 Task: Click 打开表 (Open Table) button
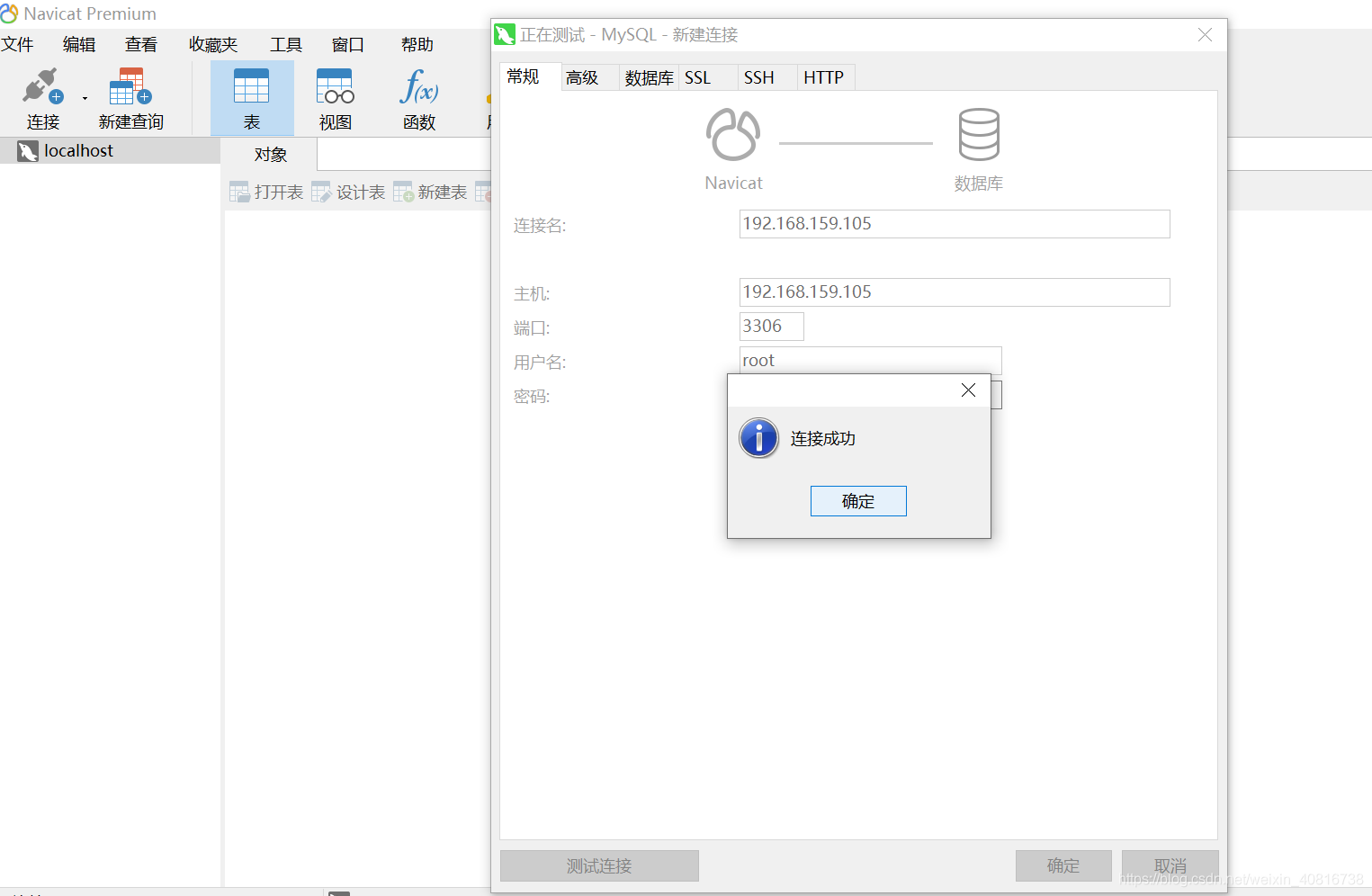(266, 192)
